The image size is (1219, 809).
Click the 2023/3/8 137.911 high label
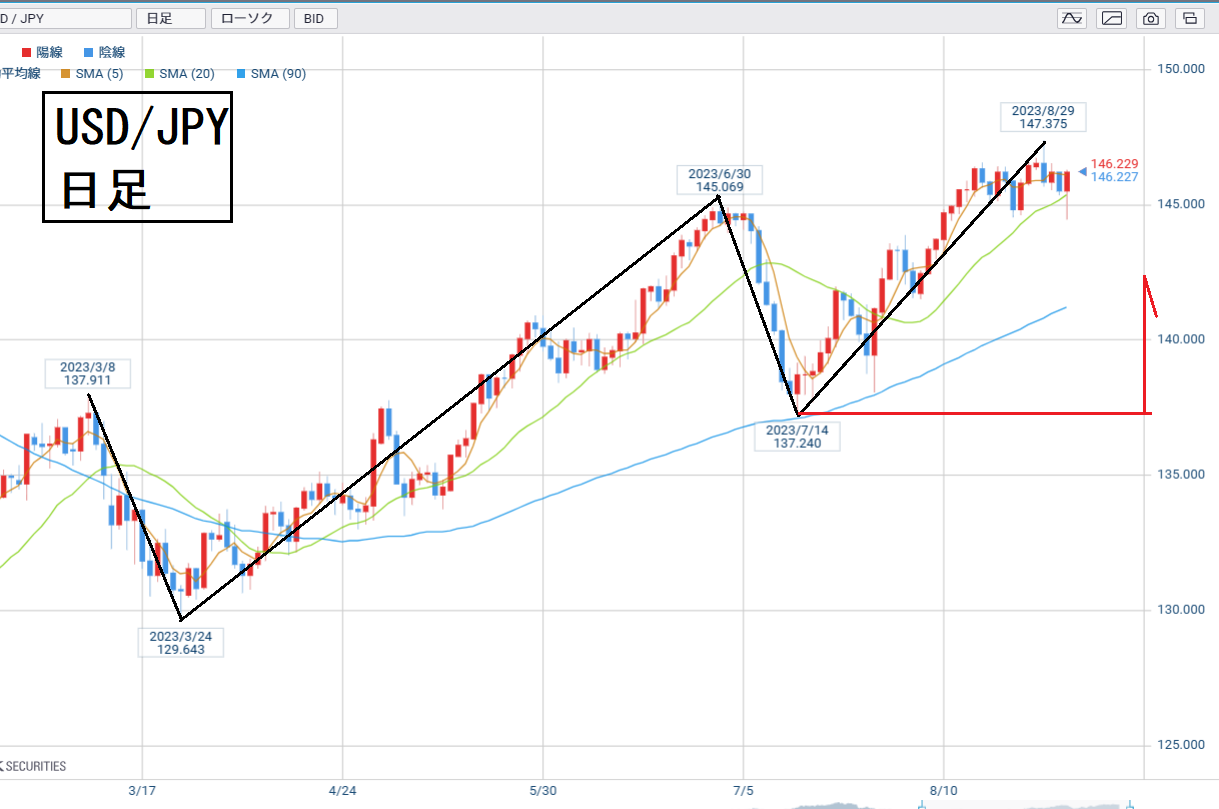pos(87,373)
